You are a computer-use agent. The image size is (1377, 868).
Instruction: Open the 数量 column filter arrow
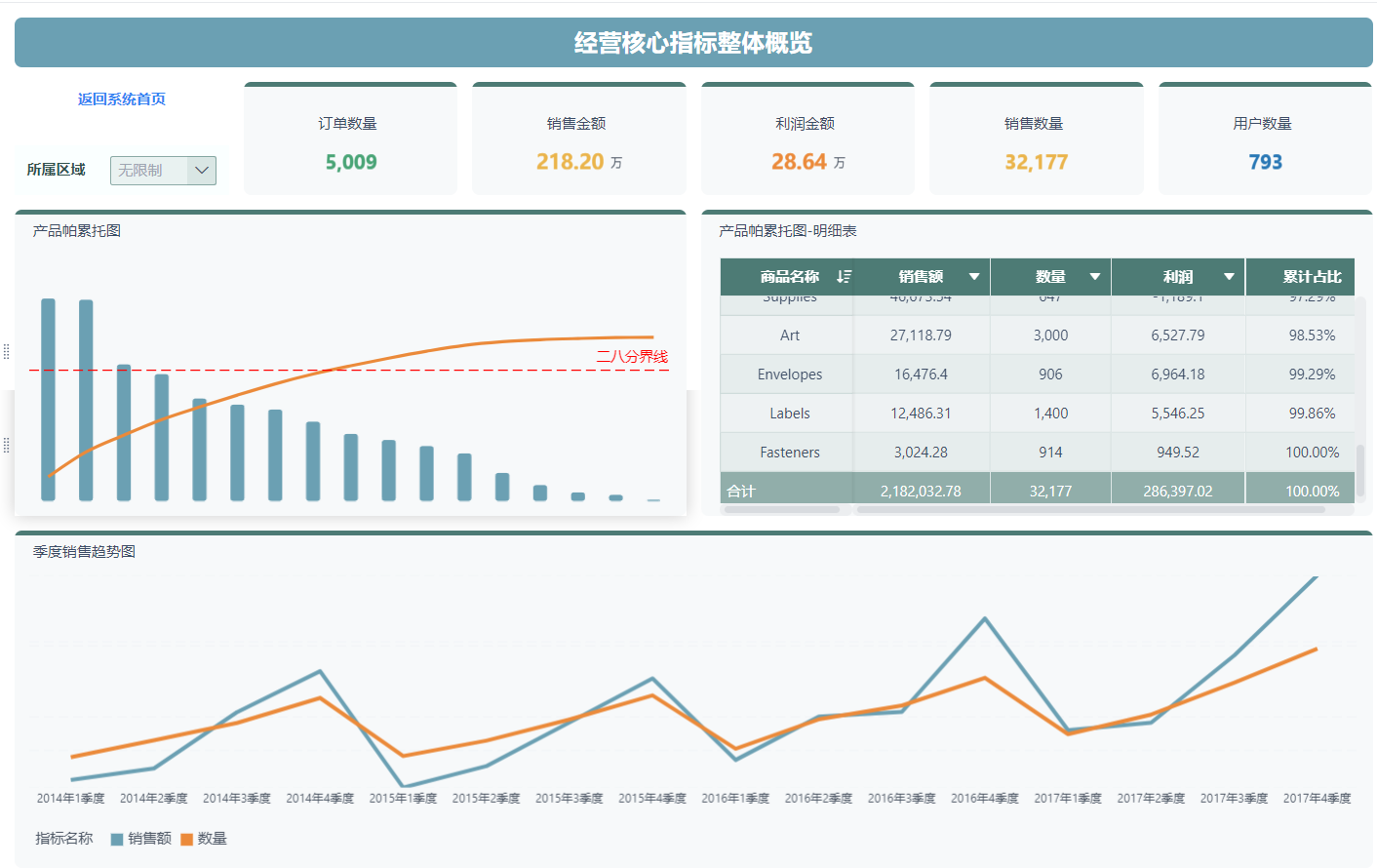(1094, 277)
